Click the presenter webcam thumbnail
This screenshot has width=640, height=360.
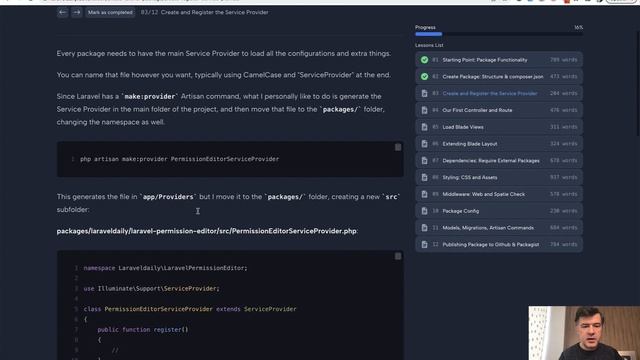point(584,333)
